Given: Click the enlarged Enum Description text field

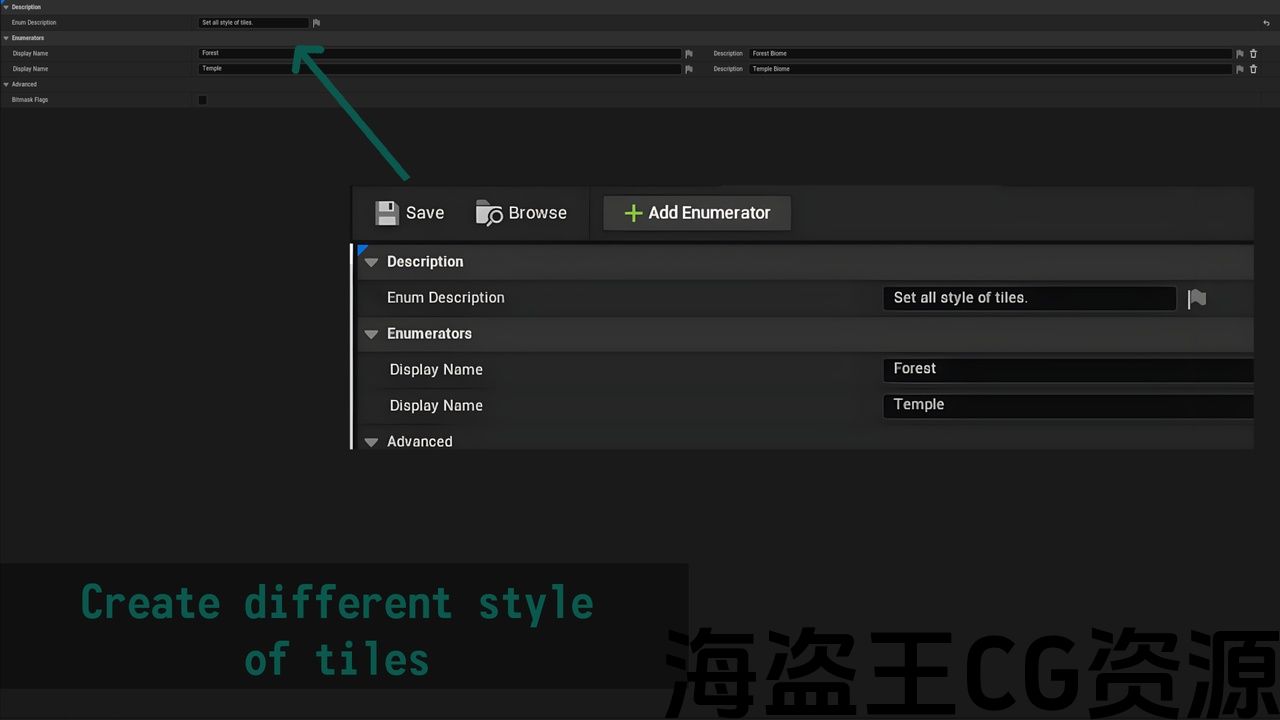Looking at the screenshot, I should 1028,298.
